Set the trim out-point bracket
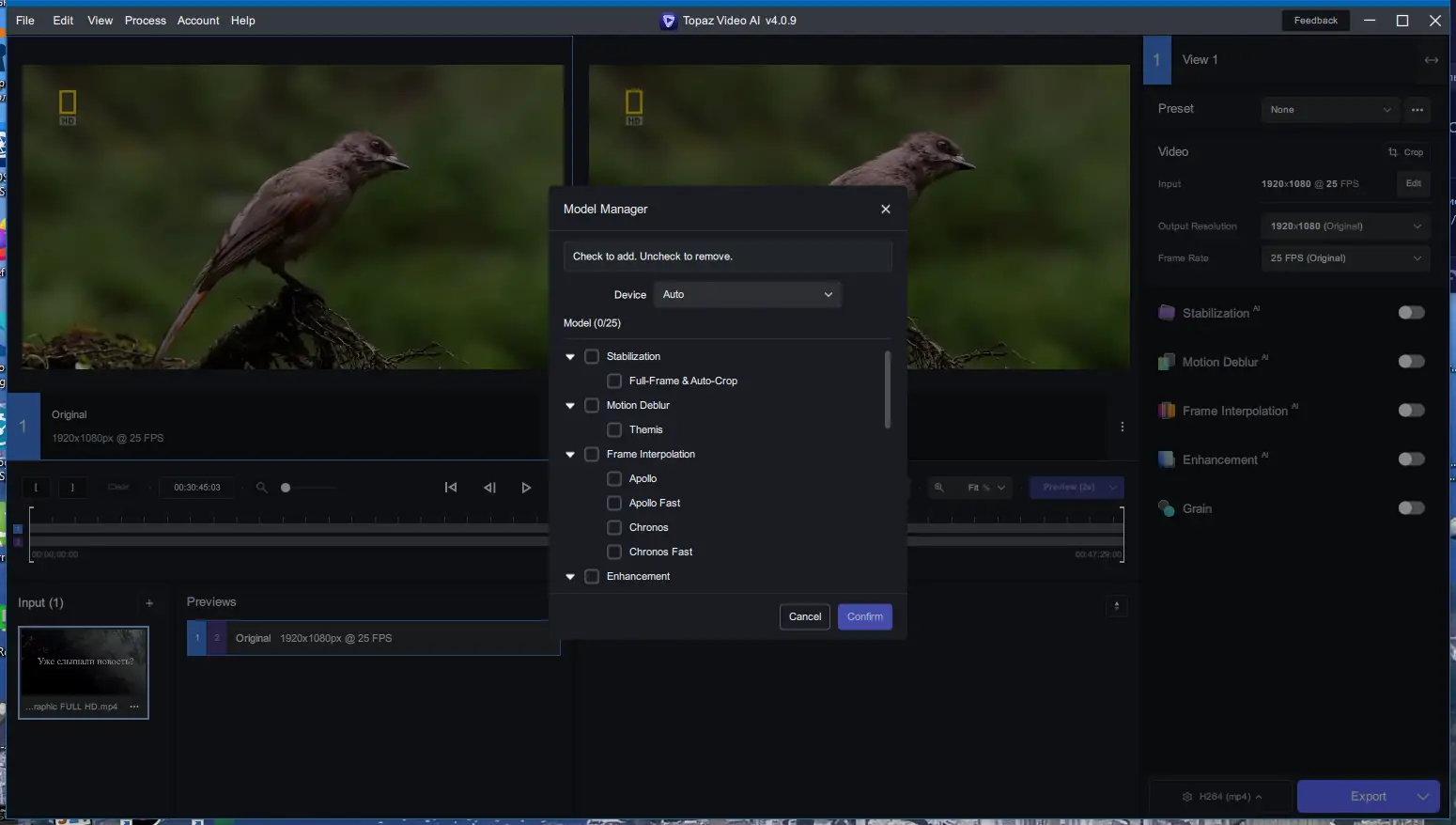 tap(72, 488)
